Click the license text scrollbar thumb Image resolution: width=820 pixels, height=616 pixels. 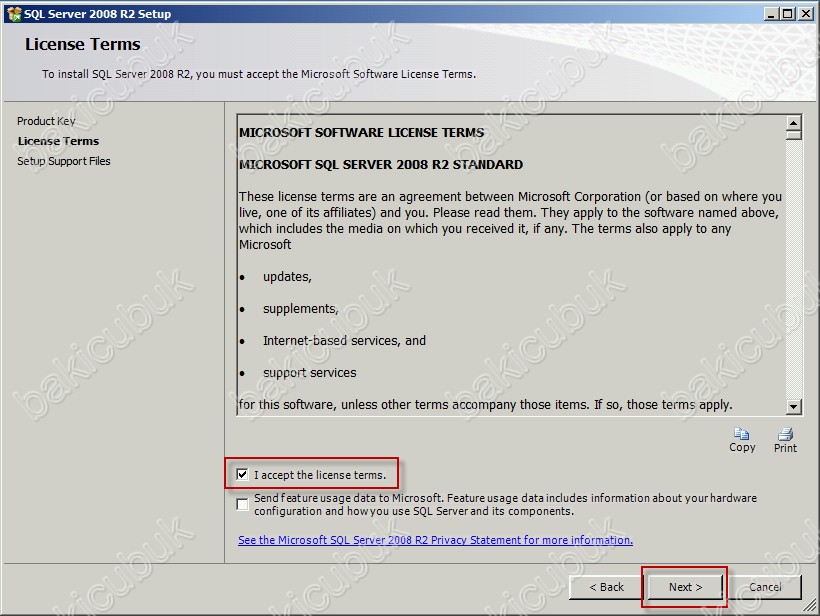click(x=793, y=135)
